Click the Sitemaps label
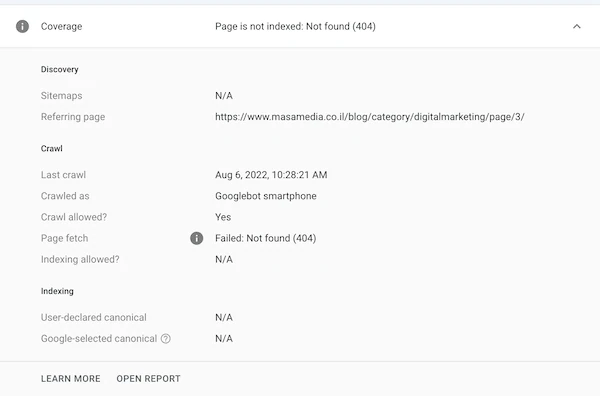 62,96
